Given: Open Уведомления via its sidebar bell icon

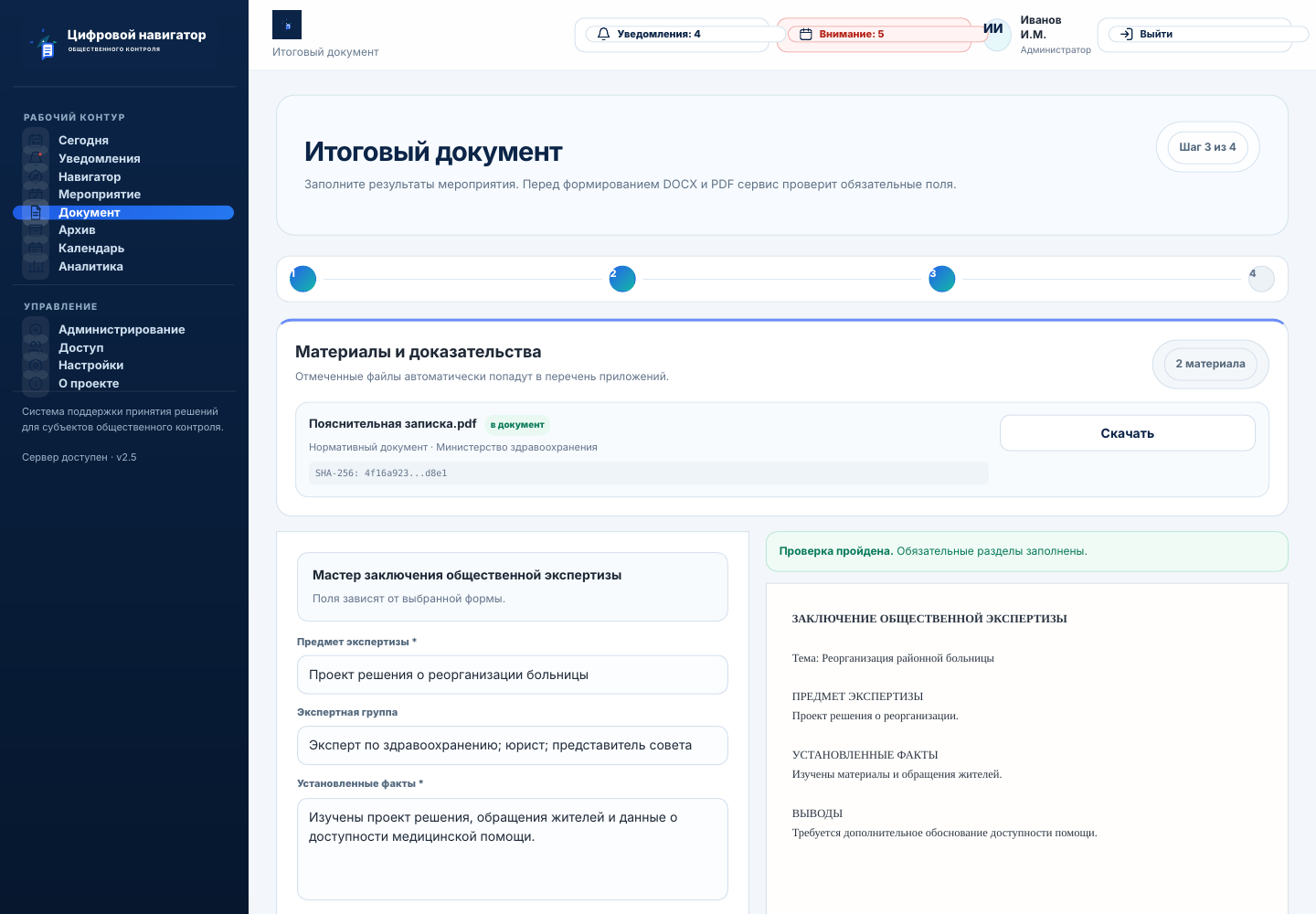Looking at the screenshot, I should [36, 159].
